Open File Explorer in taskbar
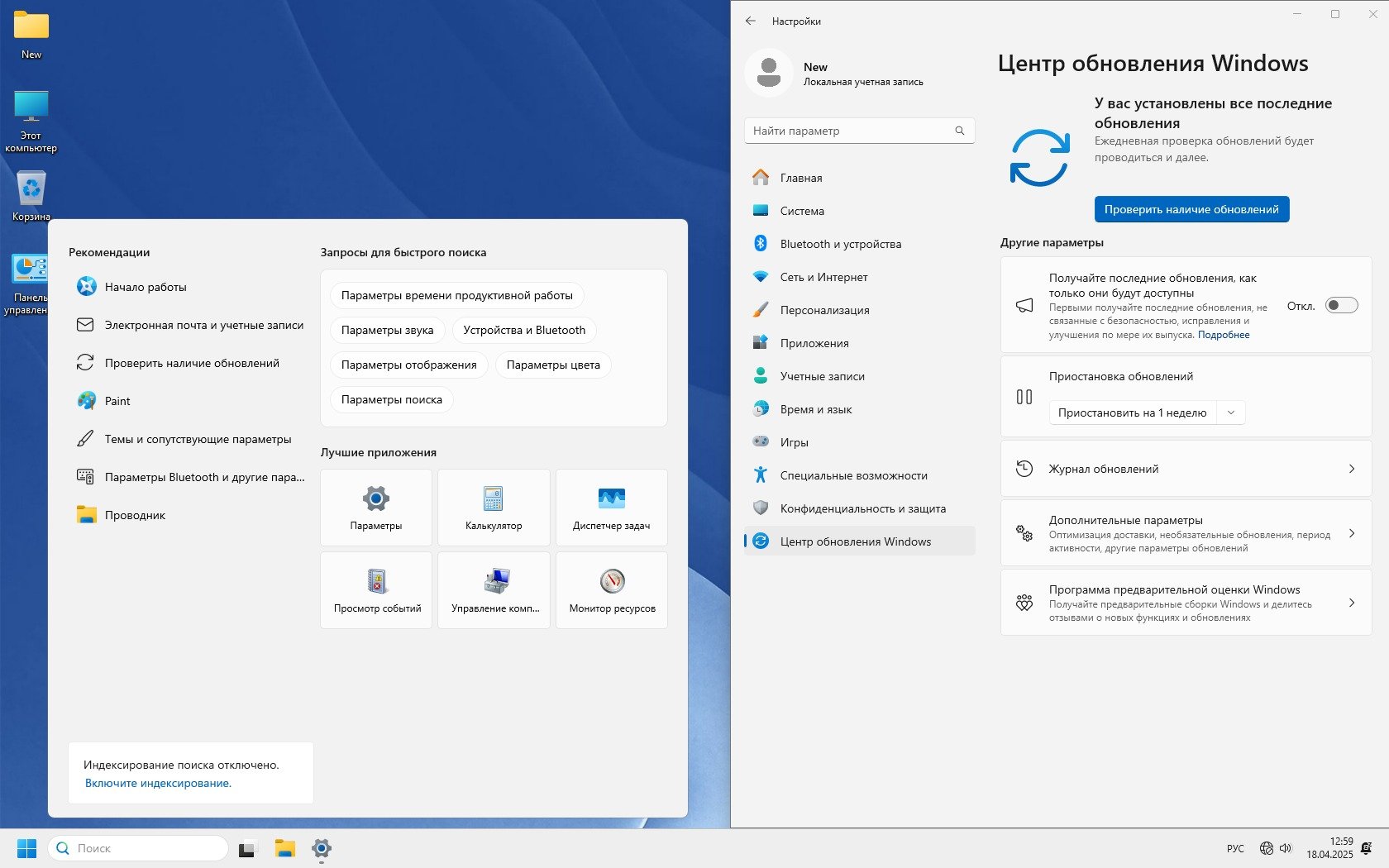 coord(285,848)
